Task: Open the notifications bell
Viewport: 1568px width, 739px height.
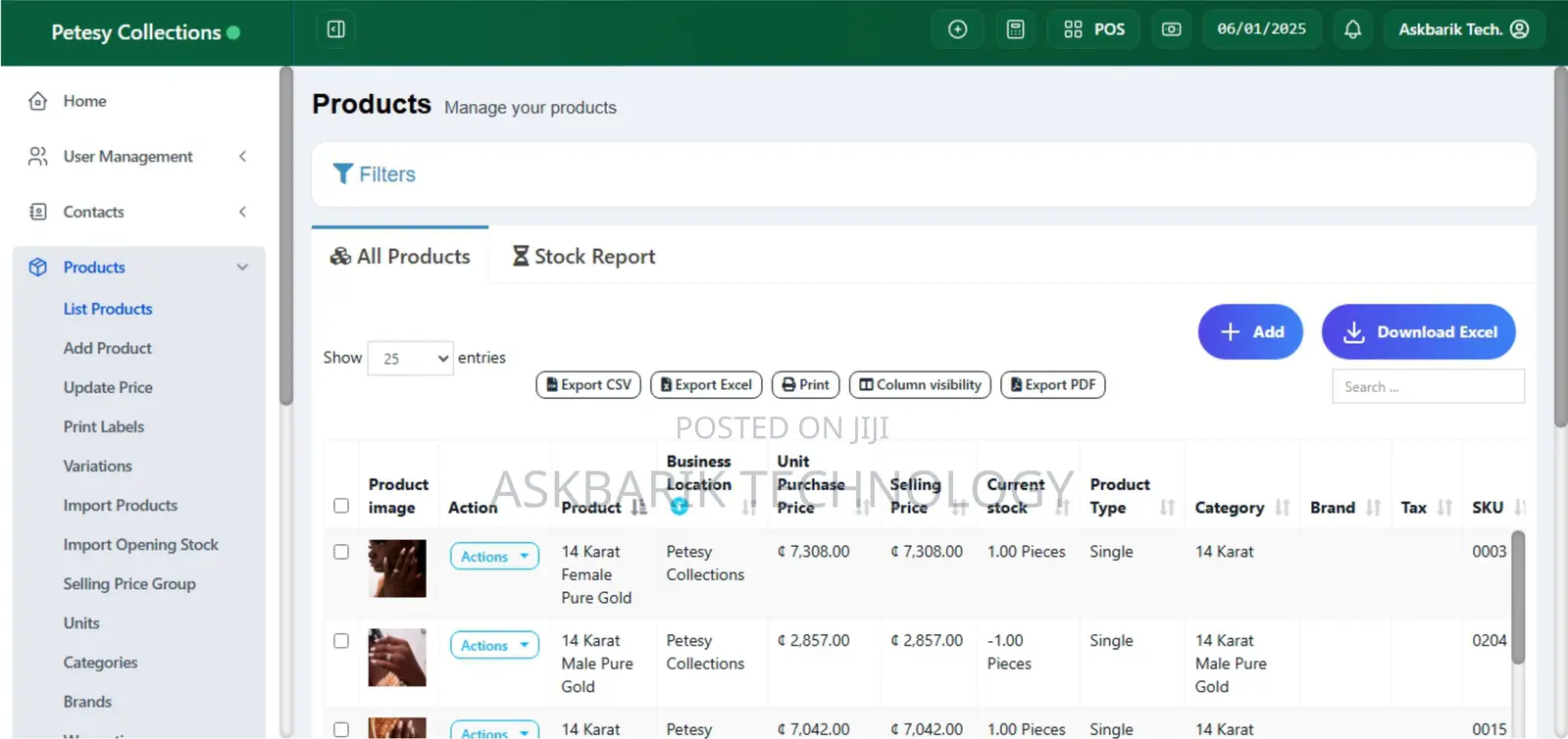Action: (x=1353, y=29)
